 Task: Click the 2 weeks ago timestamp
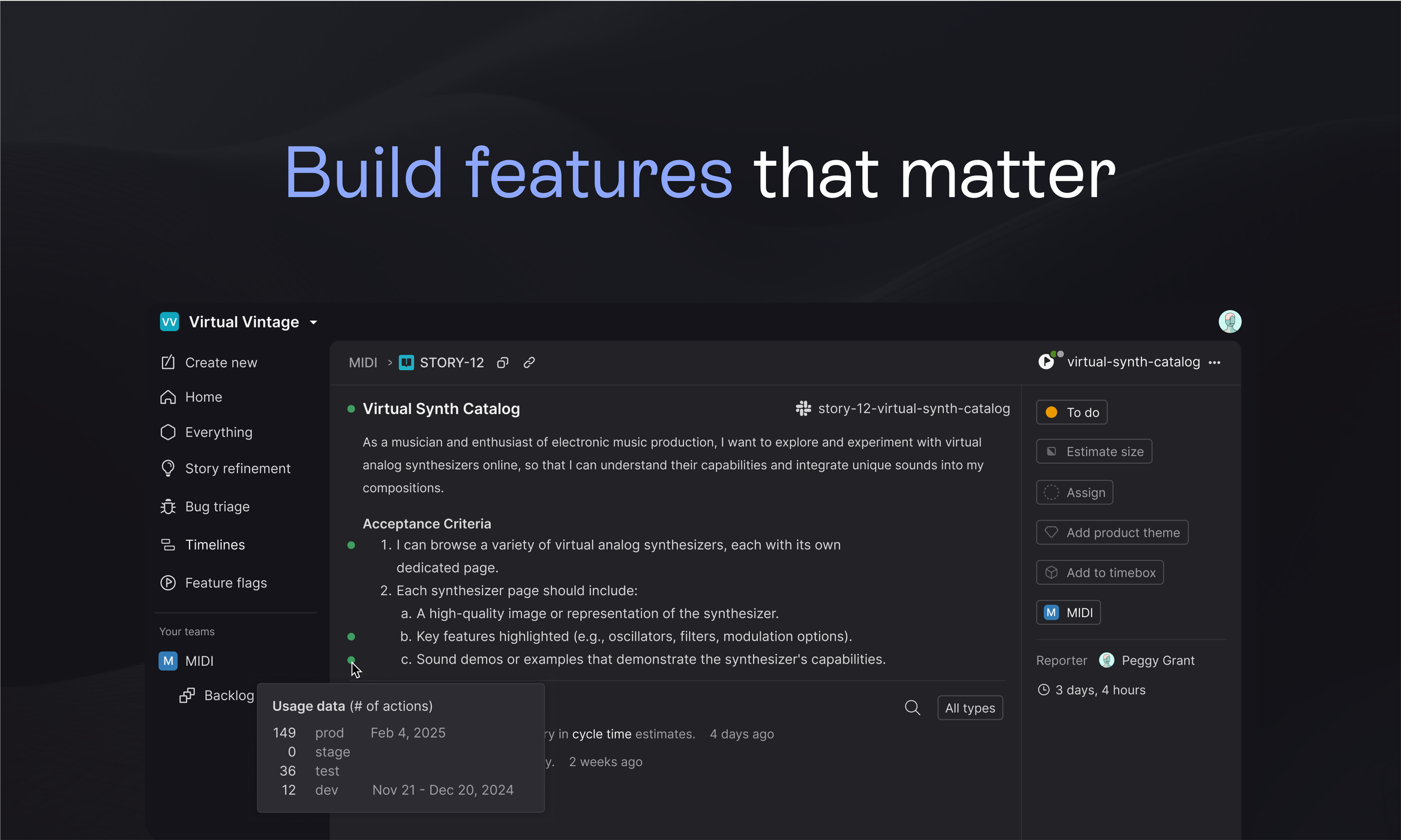[605, 762]
